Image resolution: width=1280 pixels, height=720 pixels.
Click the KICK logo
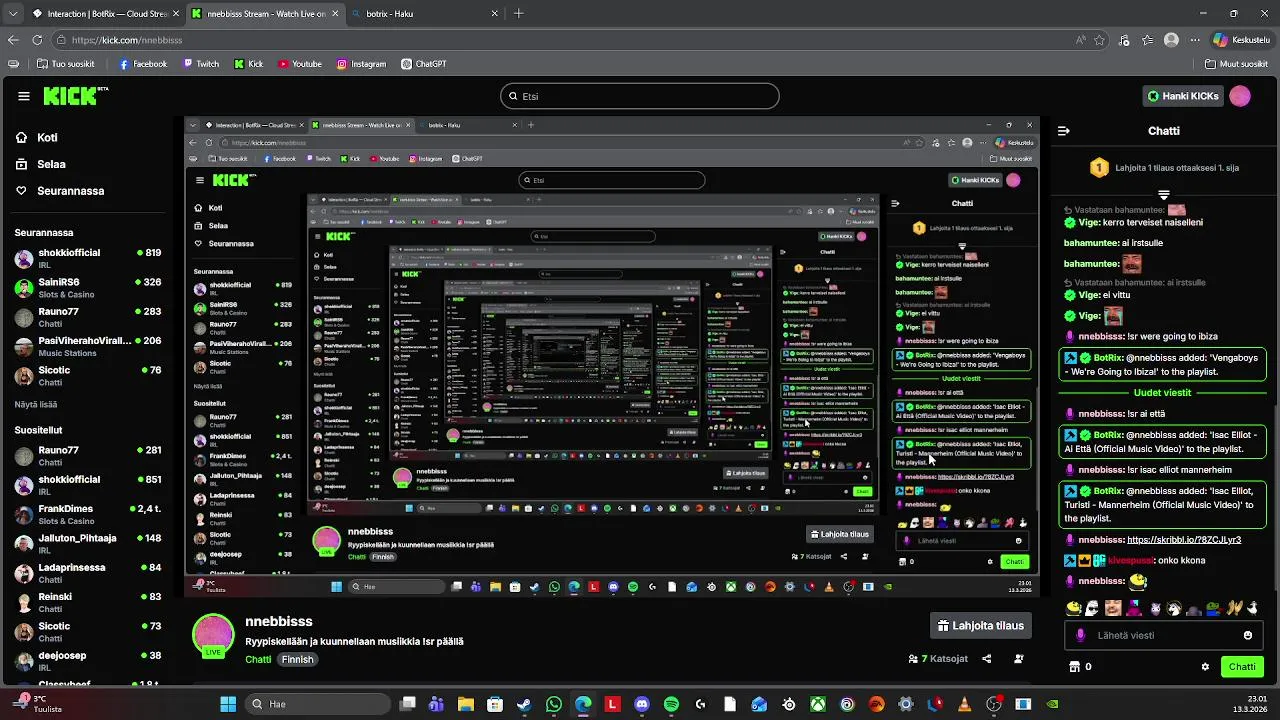pyautogui.click(x=74, y=96)
